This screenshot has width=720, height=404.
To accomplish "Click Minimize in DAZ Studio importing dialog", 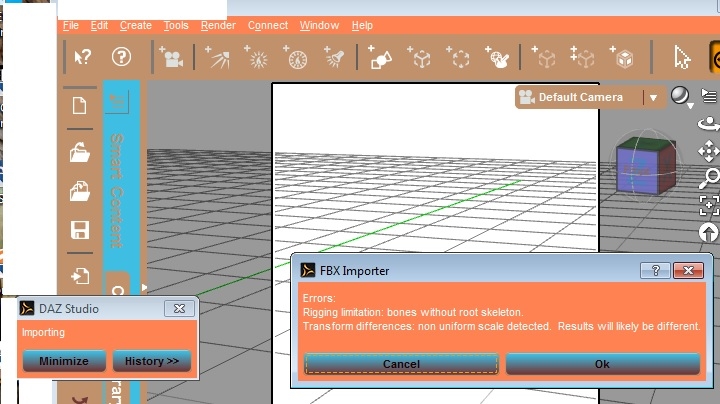I will (x=64, y=361).
